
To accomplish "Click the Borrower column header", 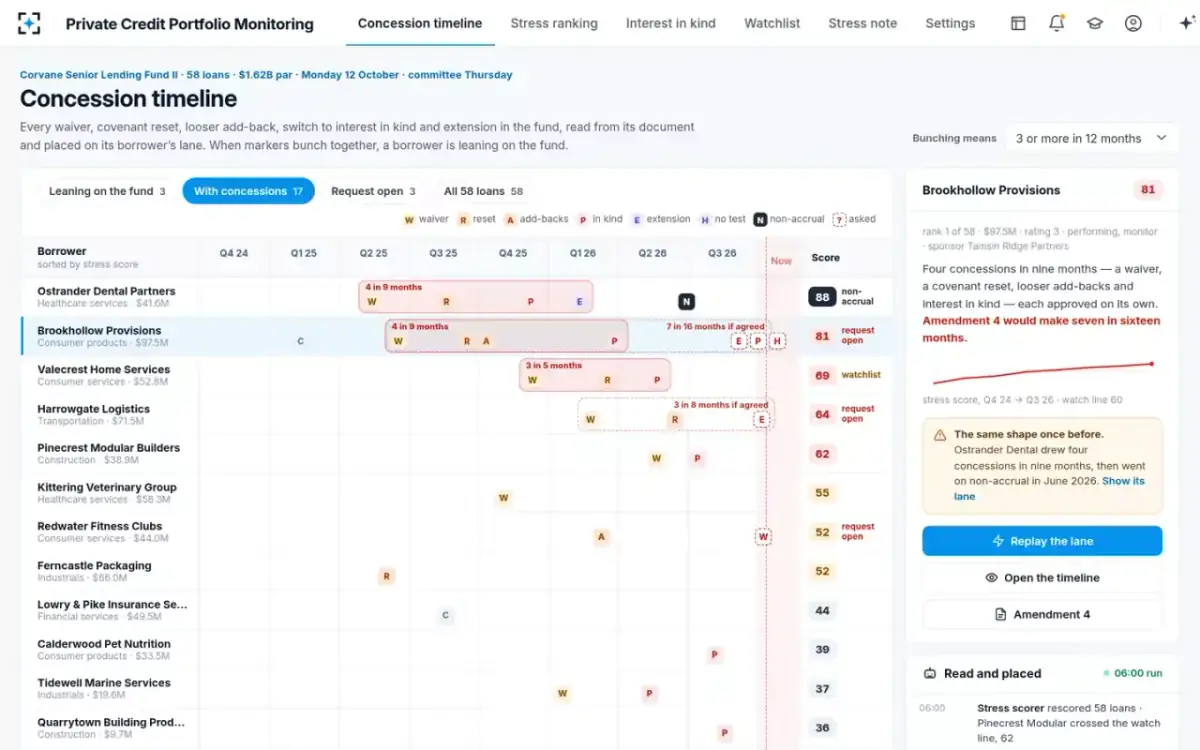I will coord(62,251).
